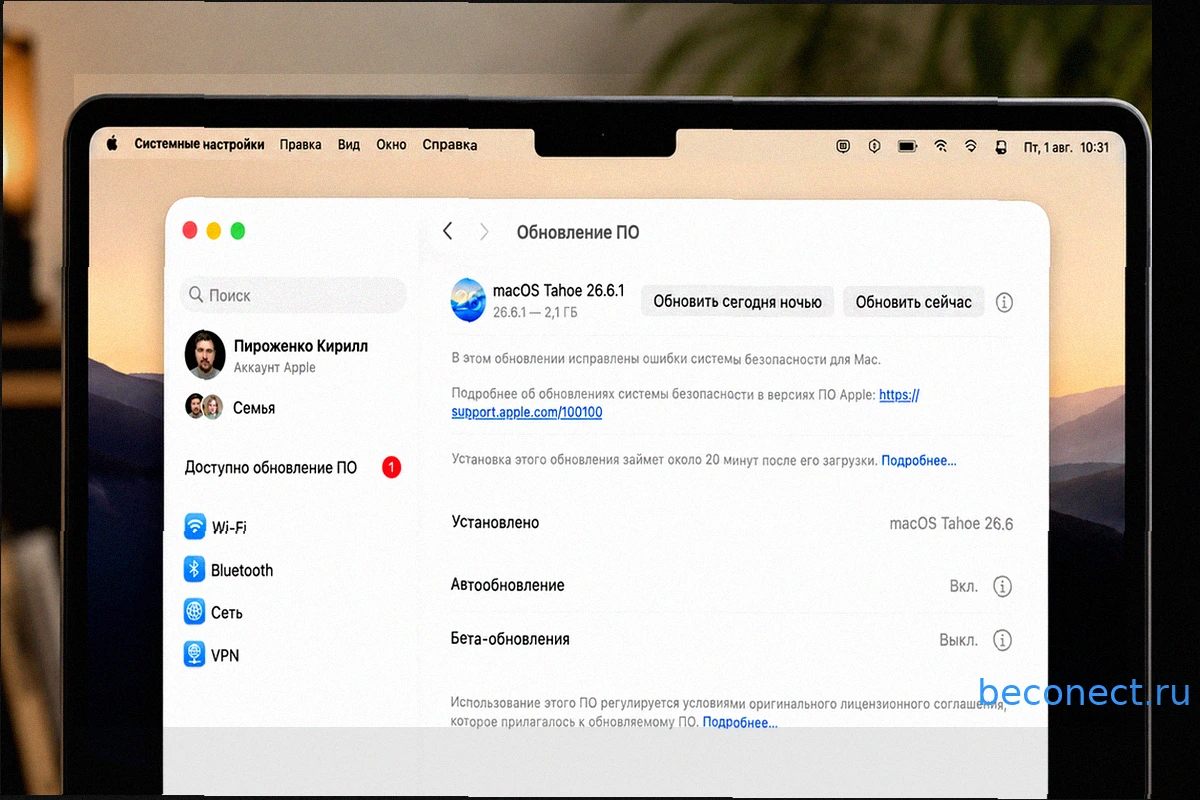Image resolution: width=1200 pixels, height=800 pixels.
Task: Click the Бета-обновления label
Action: [510, 639]
